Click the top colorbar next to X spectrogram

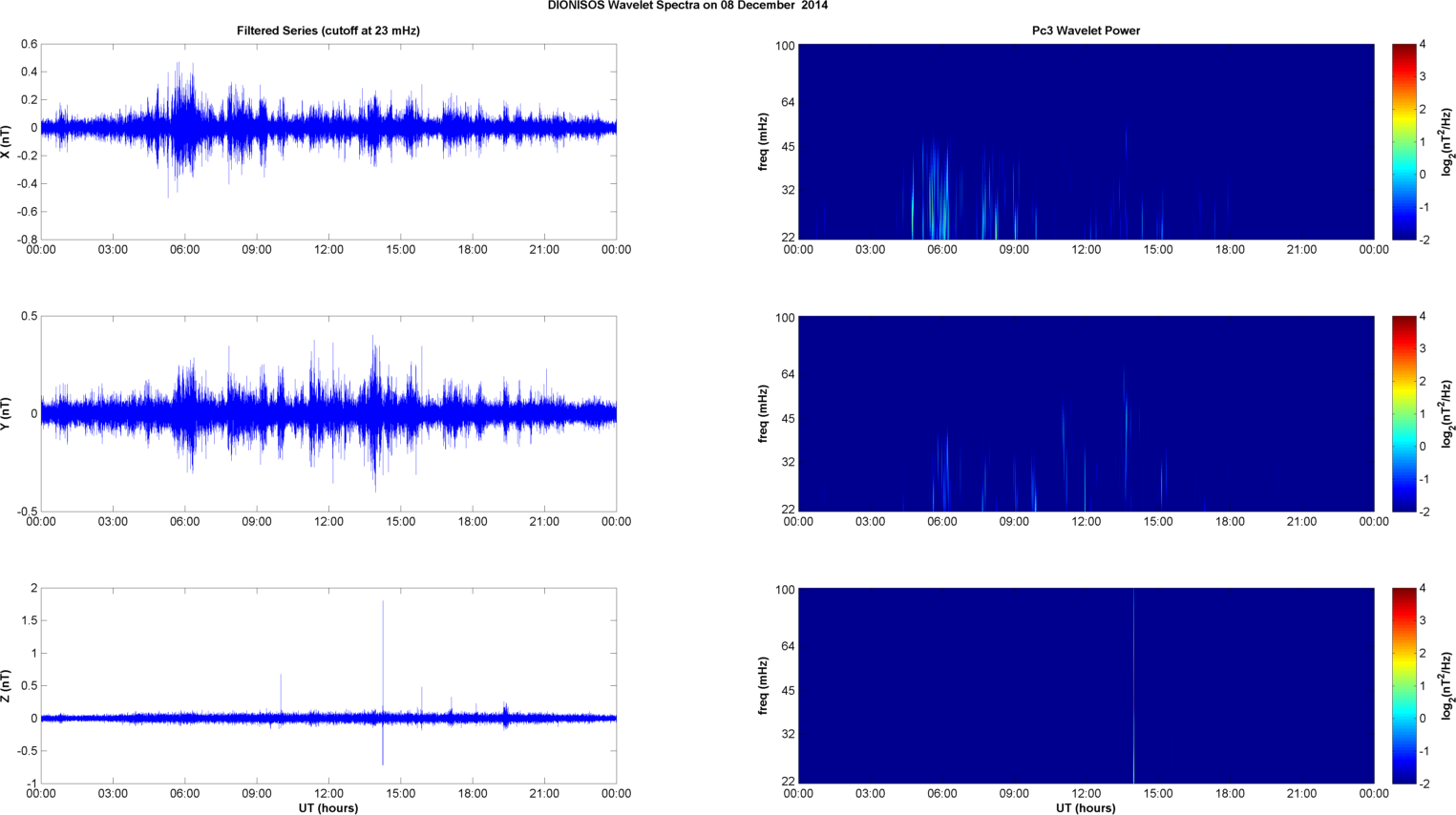pos(1403,141)
